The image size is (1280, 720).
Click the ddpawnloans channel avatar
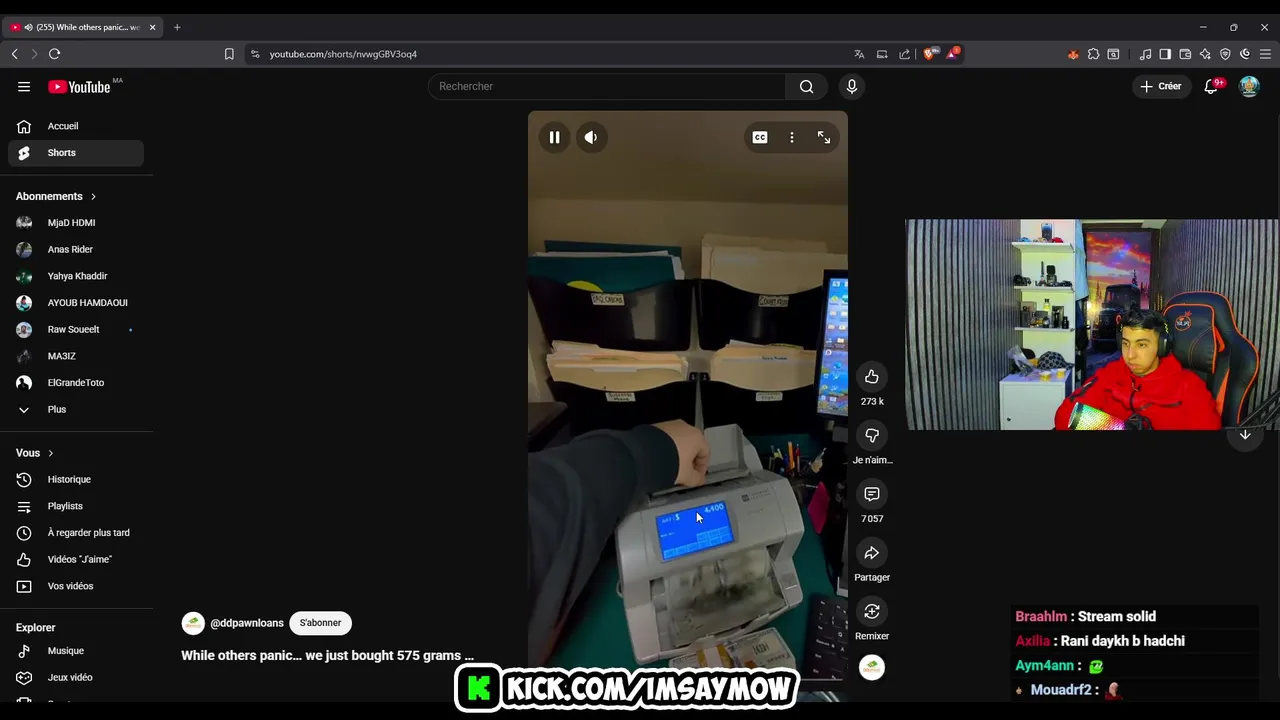tap(193, 623)
